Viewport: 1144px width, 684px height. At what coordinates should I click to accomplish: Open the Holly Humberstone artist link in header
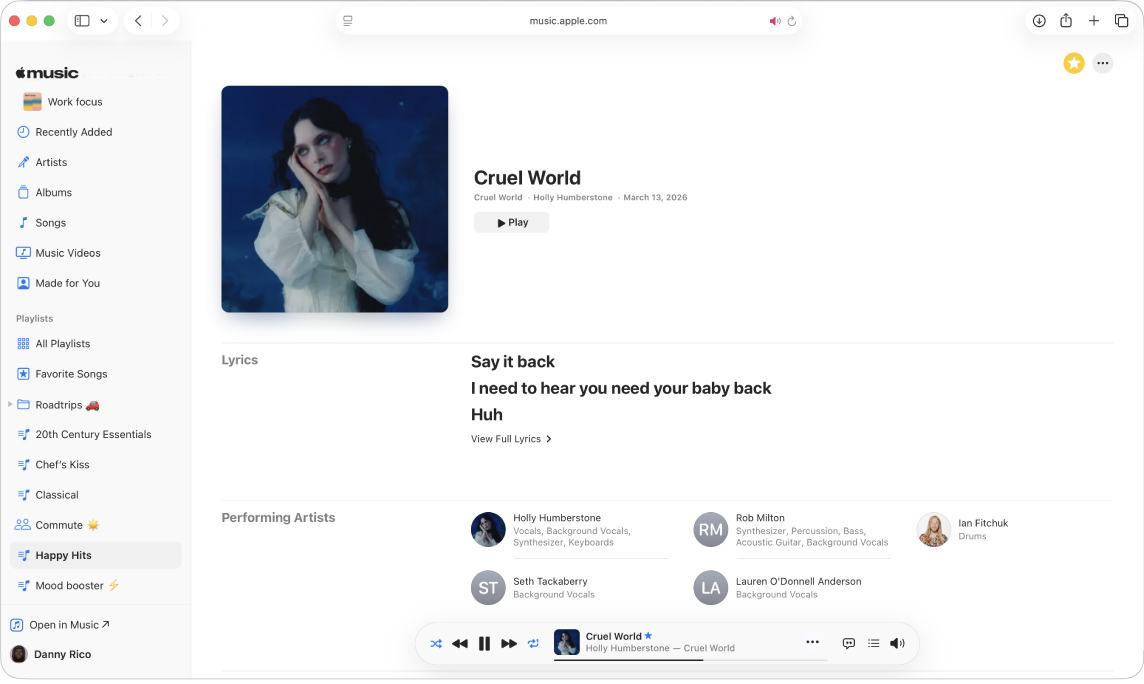tap(573, 198)
